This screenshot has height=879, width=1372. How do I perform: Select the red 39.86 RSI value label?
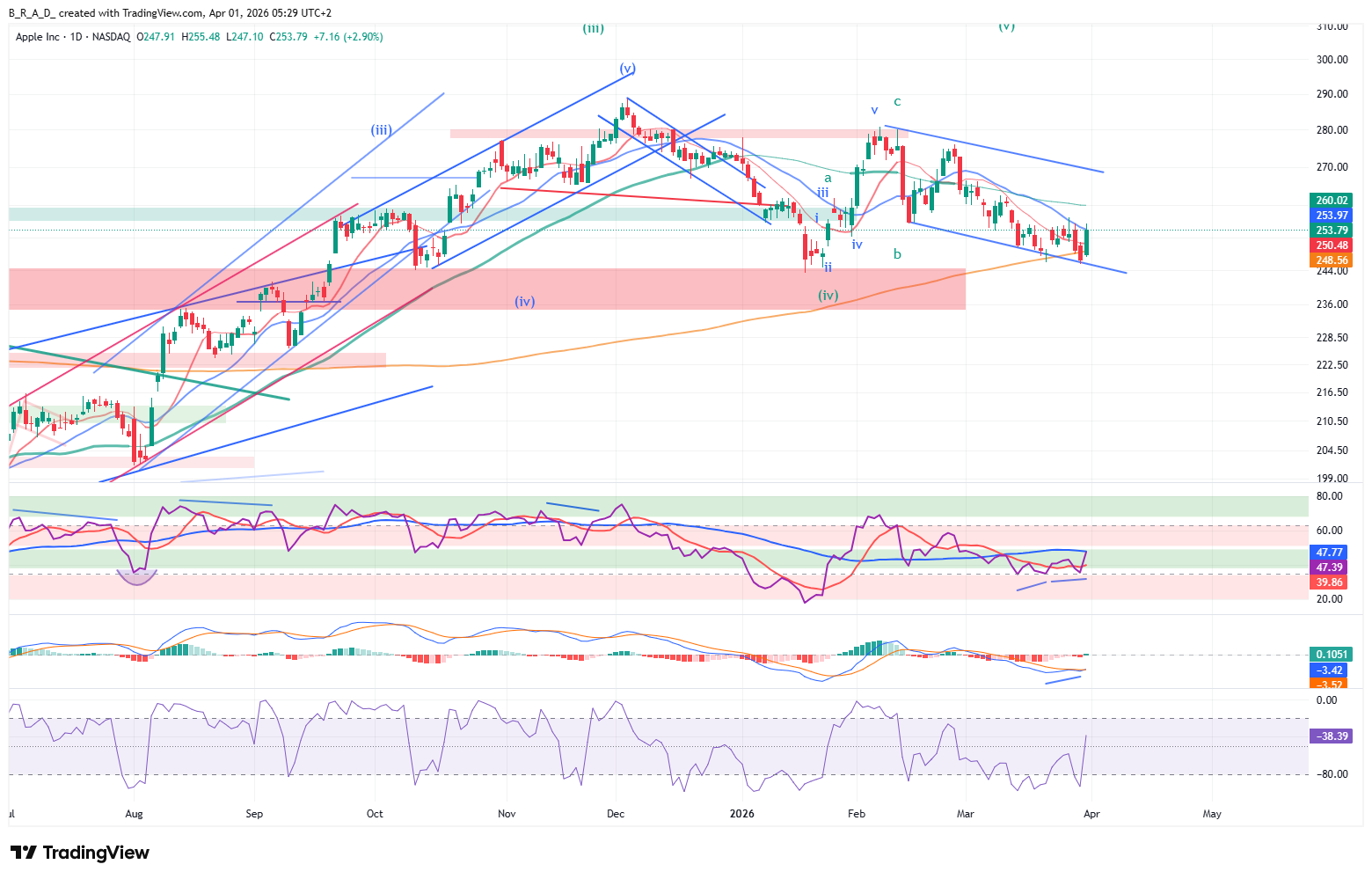click(1329, 582)
